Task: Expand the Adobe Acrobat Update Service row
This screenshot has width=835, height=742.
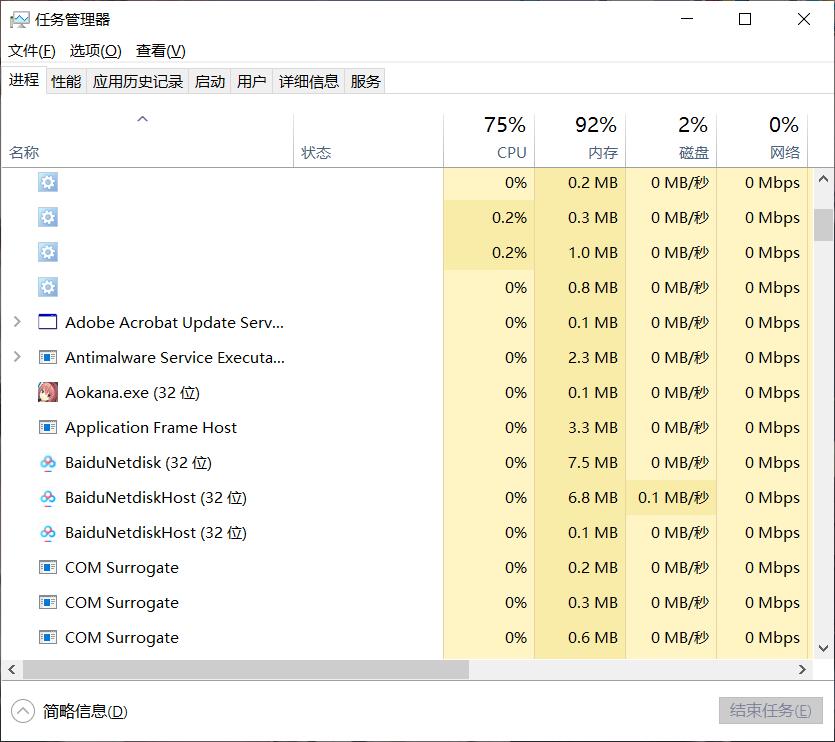Action: [x=17, y=322]
